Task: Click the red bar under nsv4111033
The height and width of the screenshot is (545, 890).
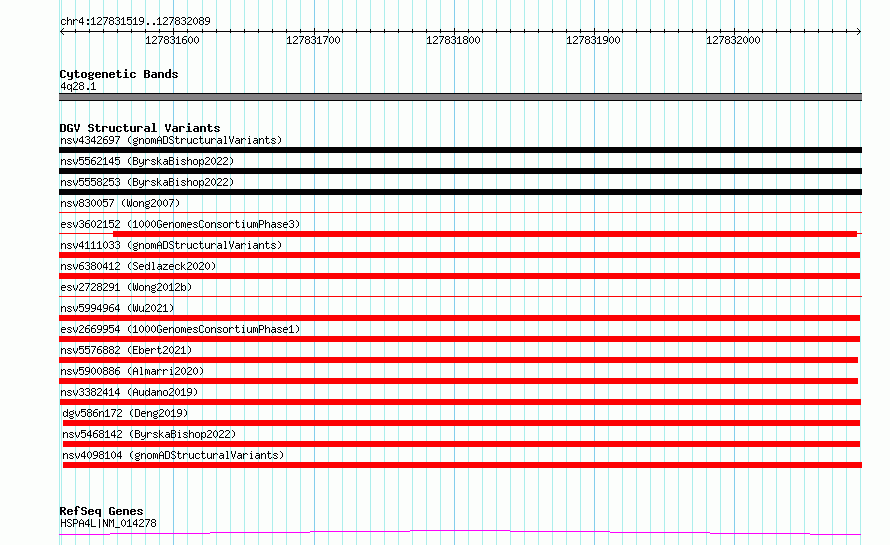Action: tap(460, 255)
